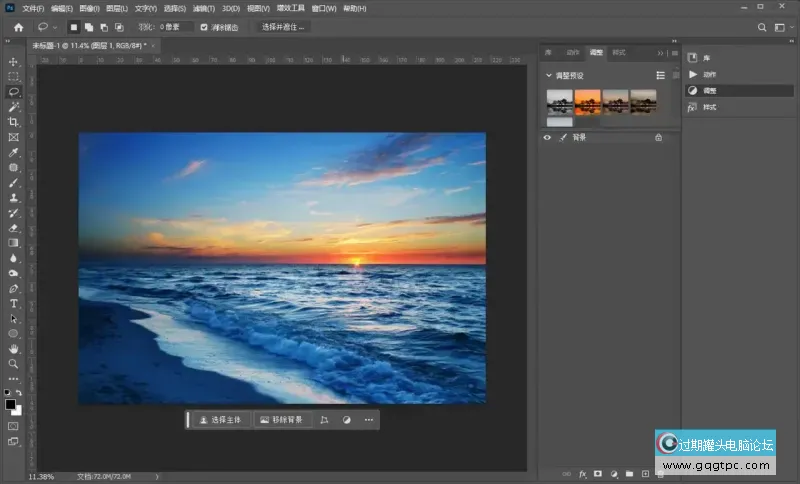800x484 pixels.
Task: Select the Zoom tool
Action: coord(13,364)
